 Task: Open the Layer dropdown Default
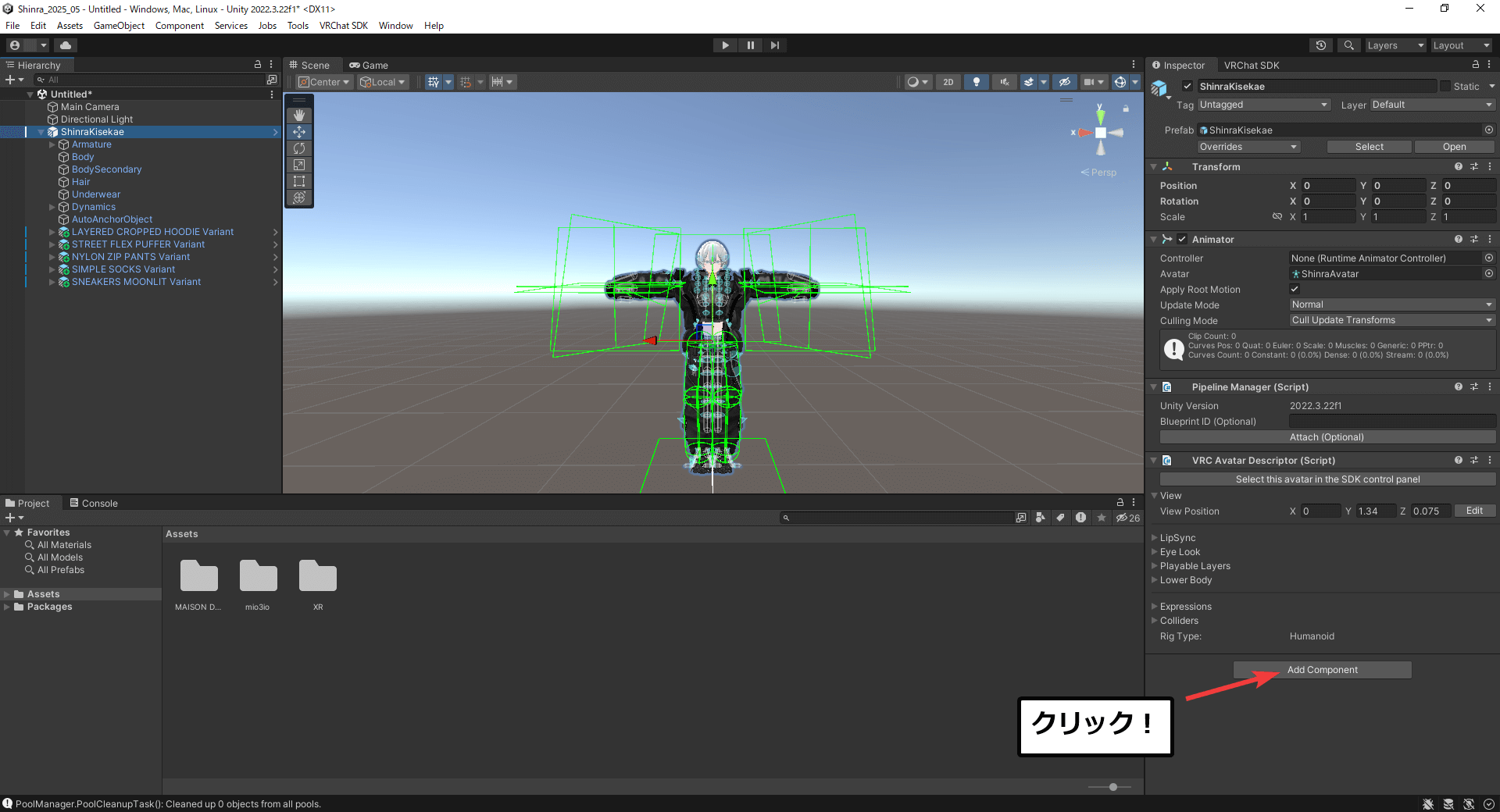(x=1432, y=105)
